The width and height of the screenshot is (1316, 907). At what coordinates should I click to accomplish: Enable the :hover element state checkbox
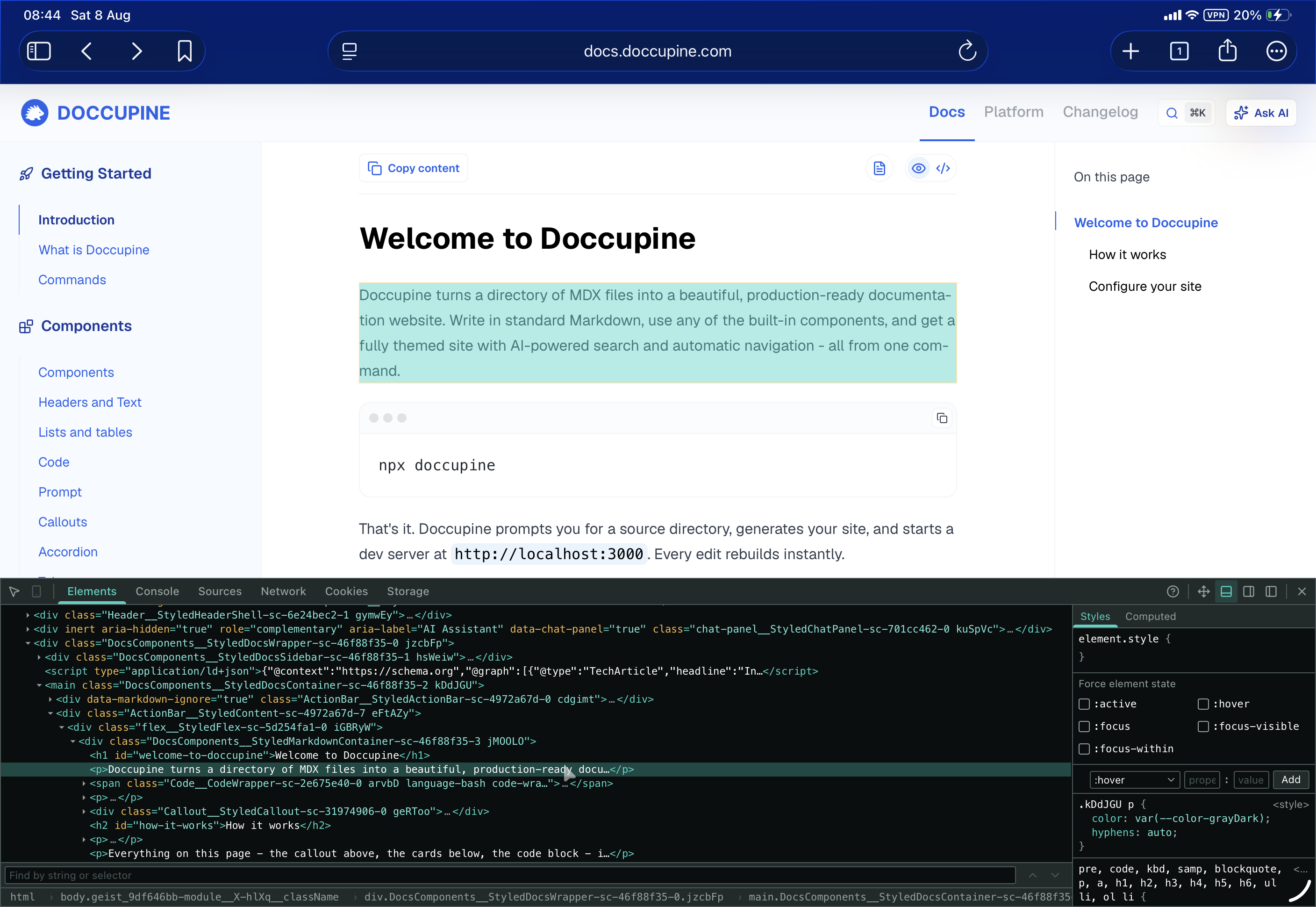(x=1203, y=704)
